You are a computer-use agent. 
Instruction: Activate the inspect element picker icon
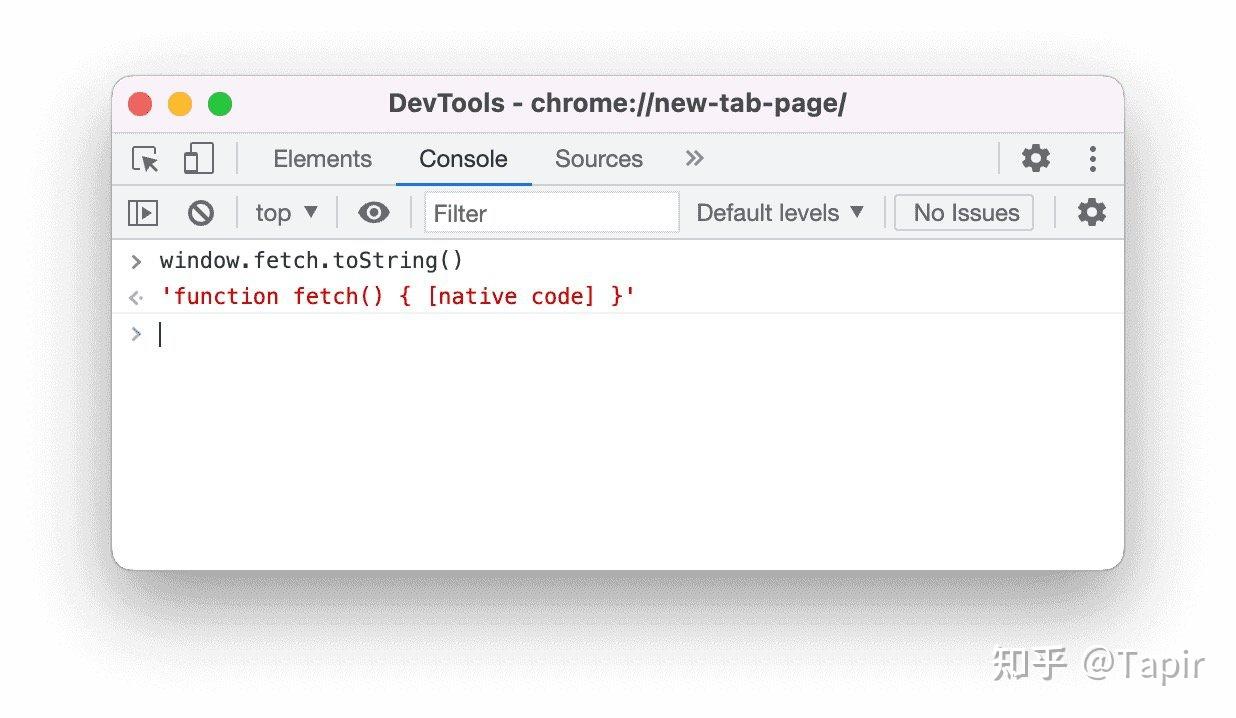point(146,159)
